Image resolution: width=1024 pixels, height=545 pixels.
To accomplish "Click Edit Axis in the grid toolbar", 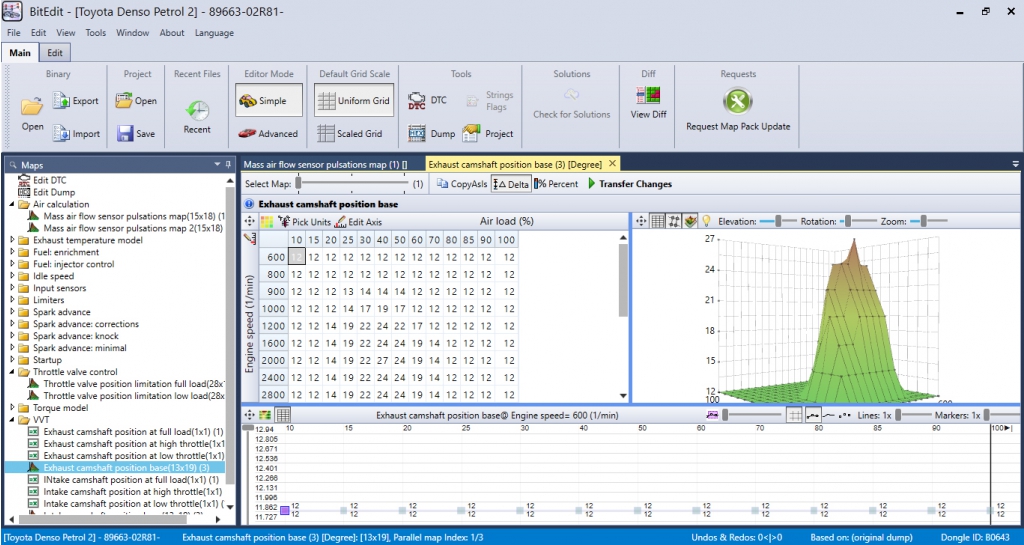I will pos(358,222).
